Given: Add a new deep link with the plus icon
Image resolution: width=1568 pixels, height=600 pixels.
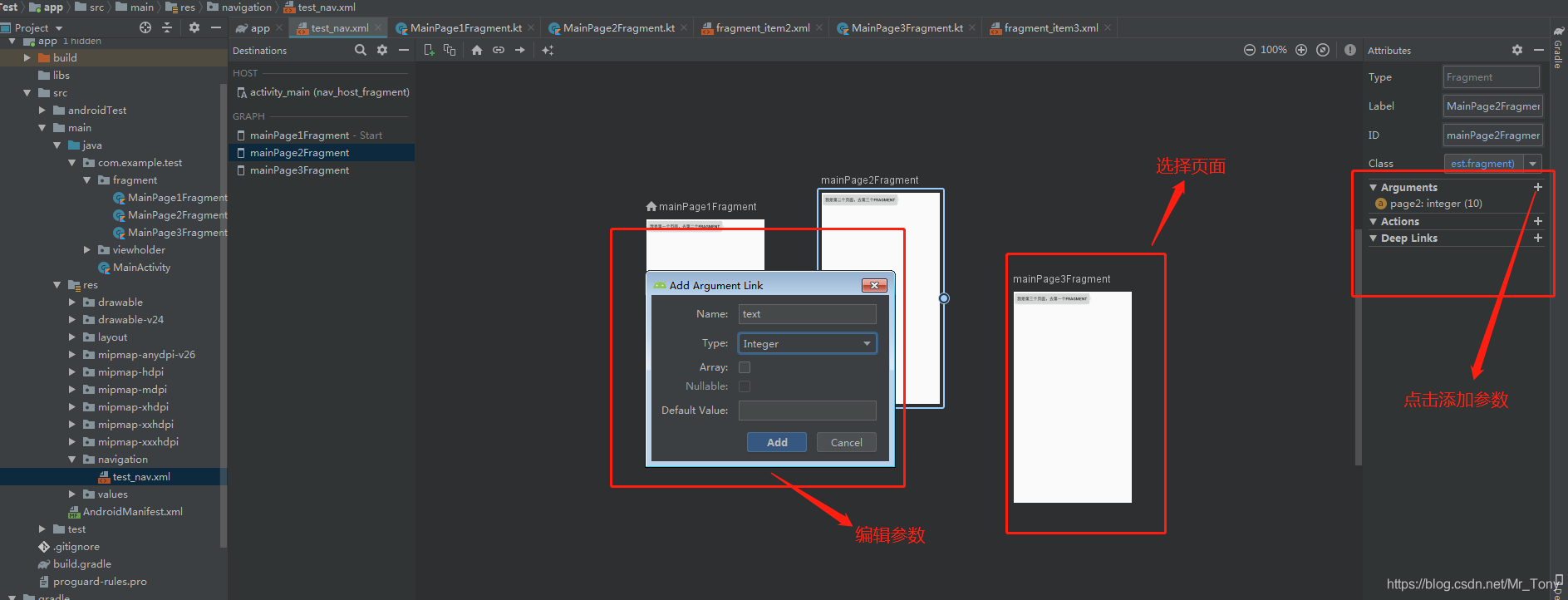Looking at the screenshot, I should click(x=1538, y=238).
